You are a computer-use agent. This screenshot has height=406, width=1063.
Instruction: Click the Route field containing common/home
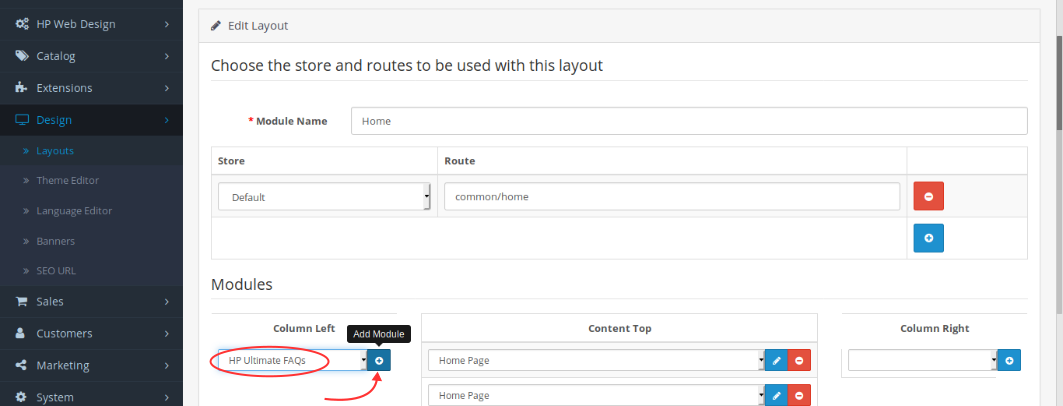coord(672,197)
